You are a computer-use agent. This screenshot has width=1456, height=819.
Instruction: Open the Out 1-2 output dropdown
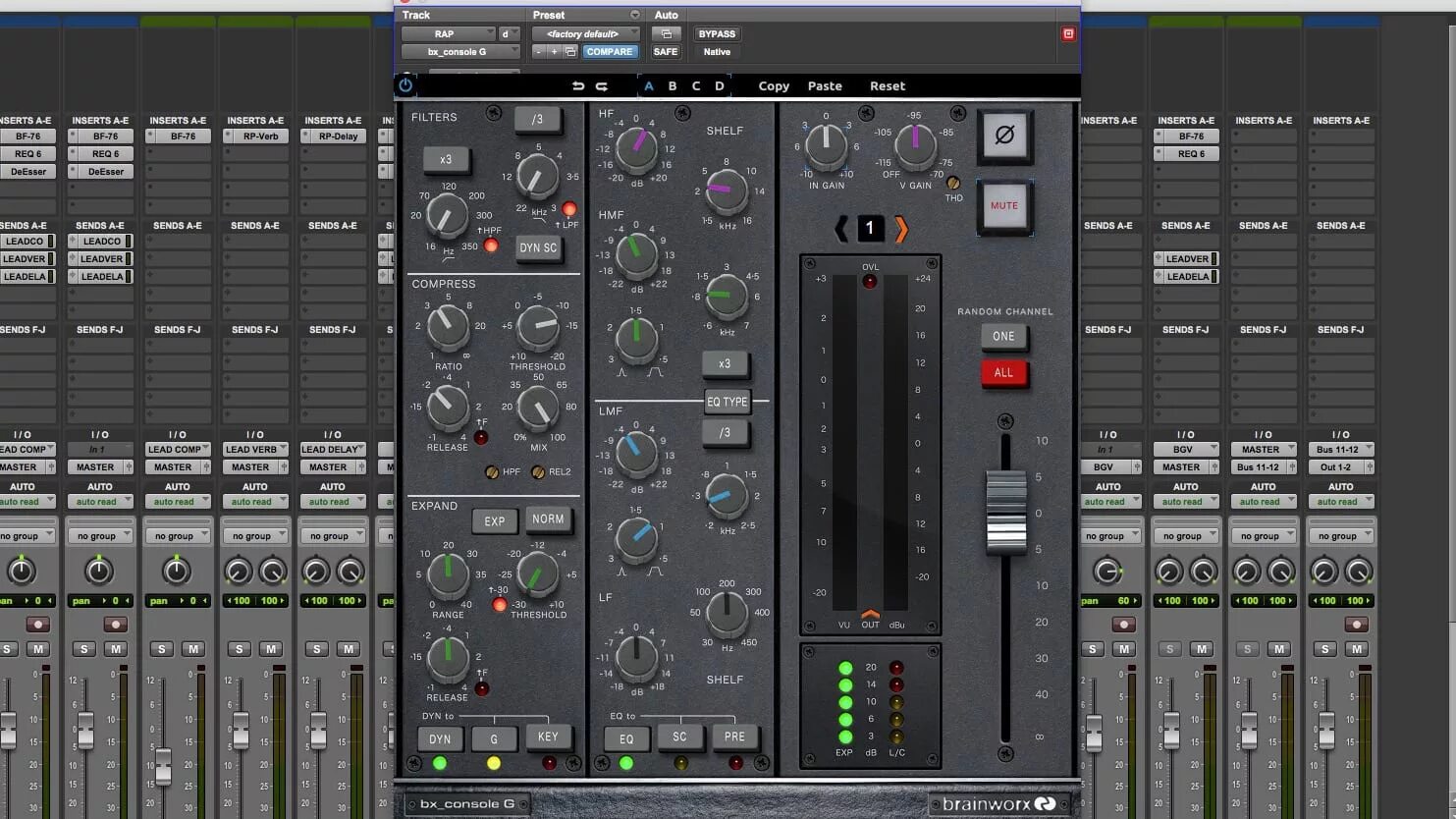point(1340,467)
